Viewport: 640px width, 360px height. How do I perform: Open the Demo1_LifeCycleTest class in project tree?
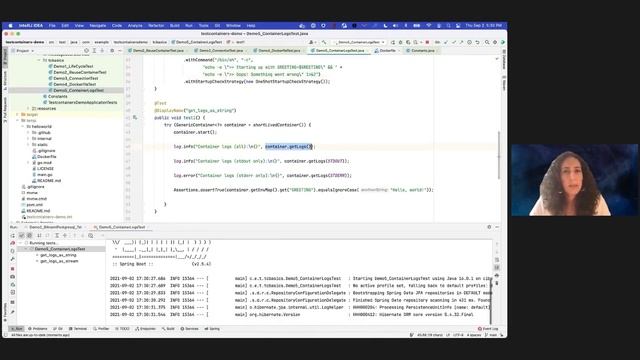pyautogui.click(x=73, y=66)
